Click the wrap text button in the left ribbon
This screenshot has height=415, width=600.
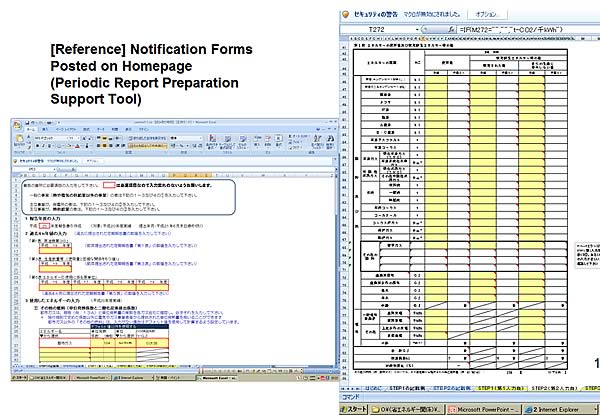pos(147,138)
